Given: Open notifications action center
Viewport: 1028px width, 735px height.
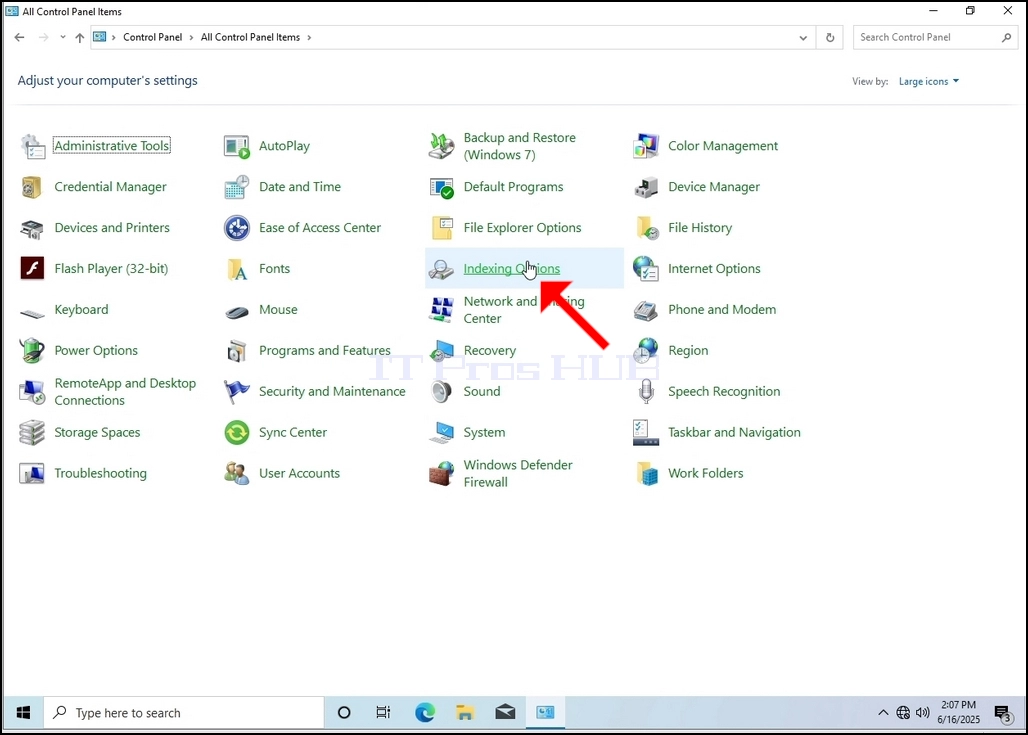Looking at the screenshot, I should 1003,713.
